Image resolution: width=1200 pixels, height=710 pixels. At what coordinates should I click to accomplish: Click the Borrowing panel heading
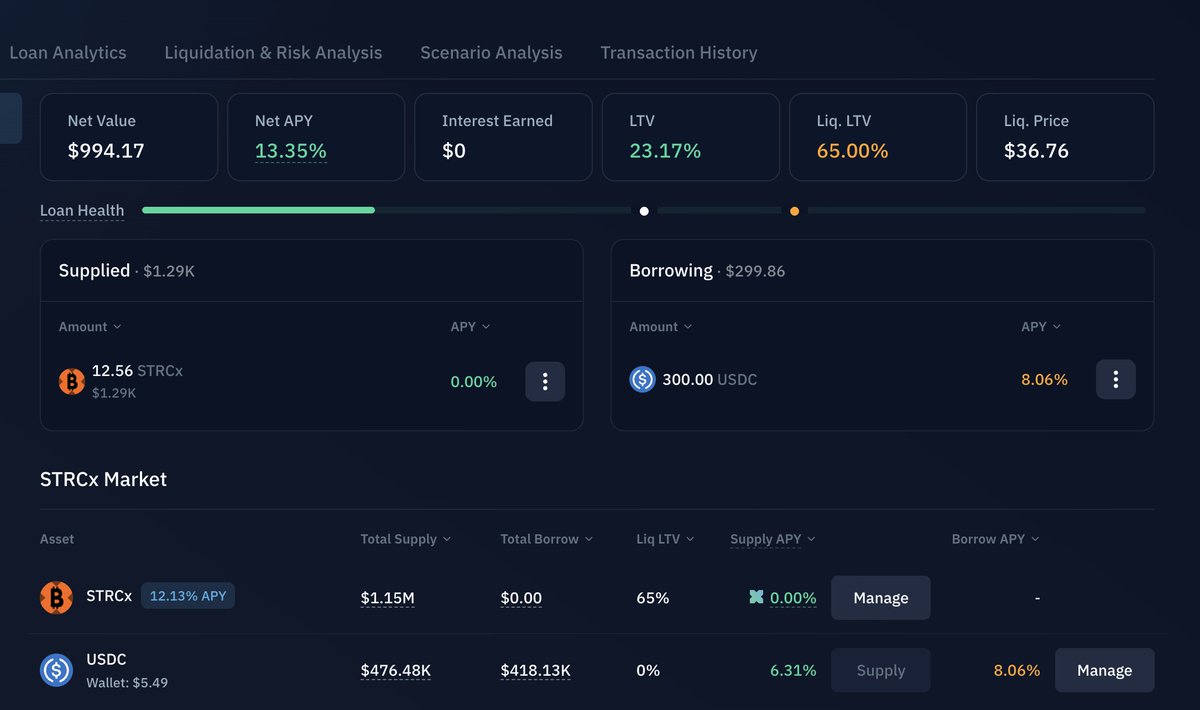click(671, 270)
